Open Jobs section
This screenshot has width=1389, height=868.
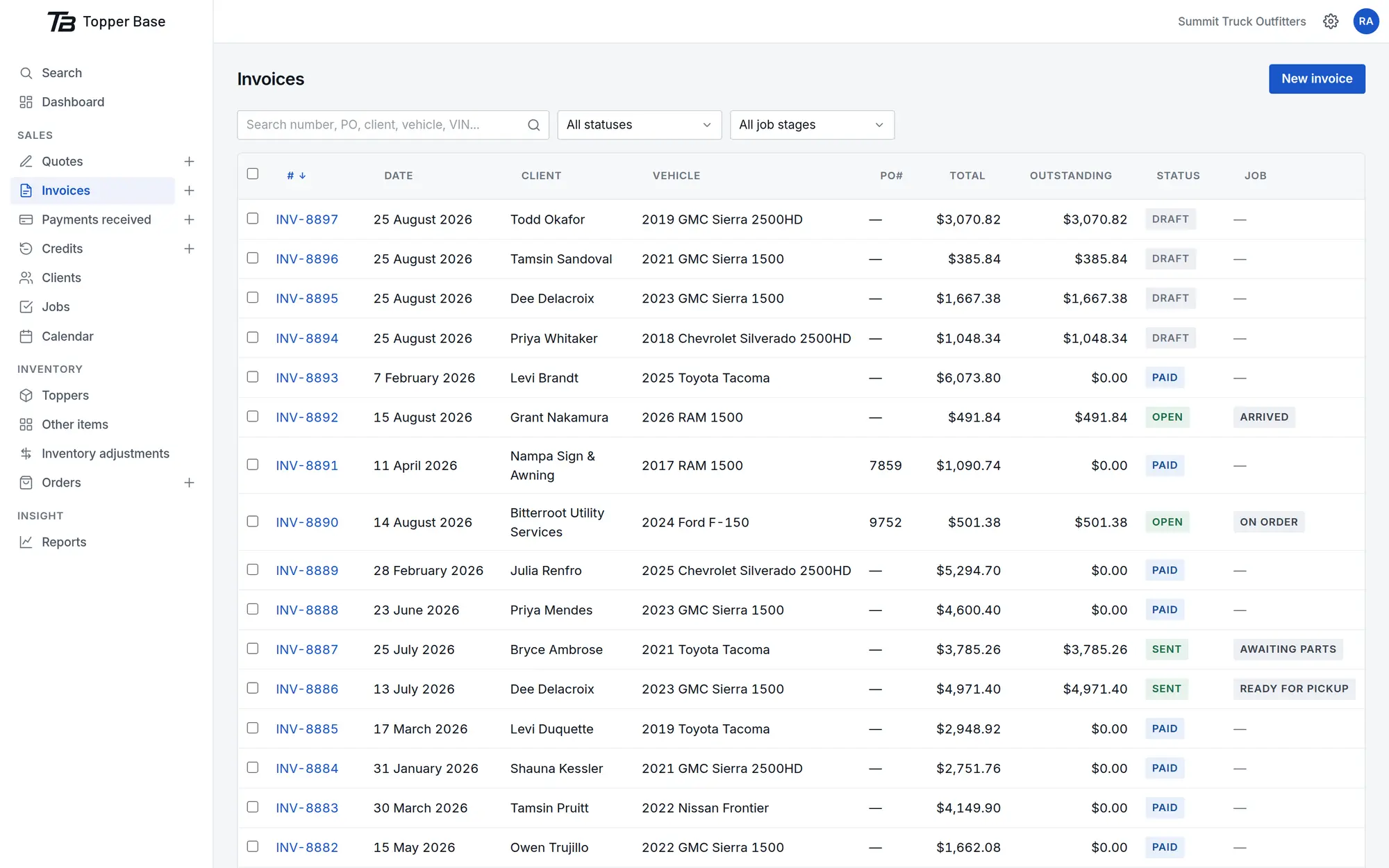[x=56, y=307]
